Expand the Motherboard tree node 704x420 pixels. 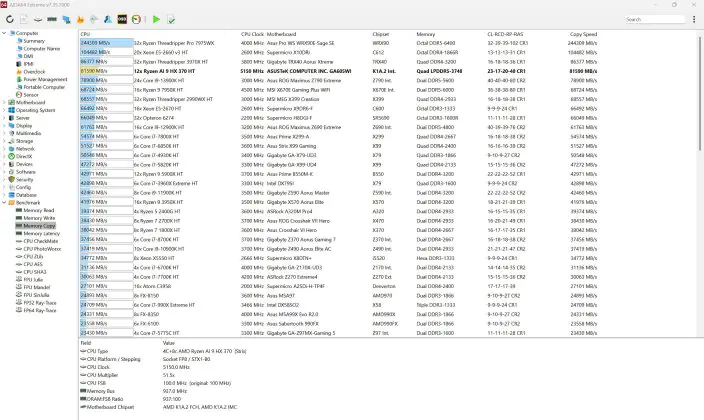pyautogui.click(x=4, y=102)
